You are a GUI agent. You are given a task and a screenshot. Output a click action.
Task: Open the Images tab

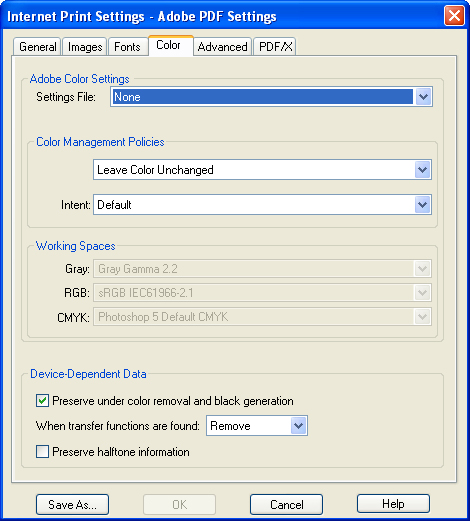pyautogui.click(x=85, y=47)
